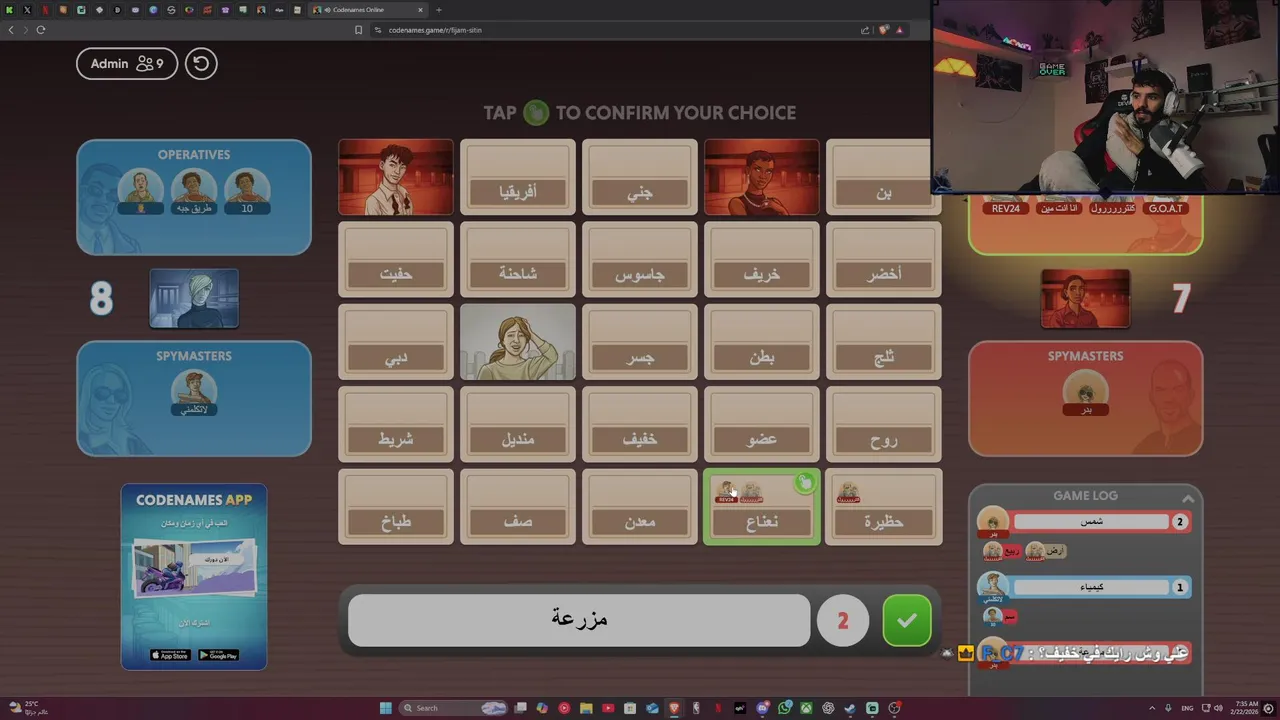Click the كيمياء clue entry in game log
This screenshot has width=1280, height=720.
pyautogui.click(x=1091, y=587)
